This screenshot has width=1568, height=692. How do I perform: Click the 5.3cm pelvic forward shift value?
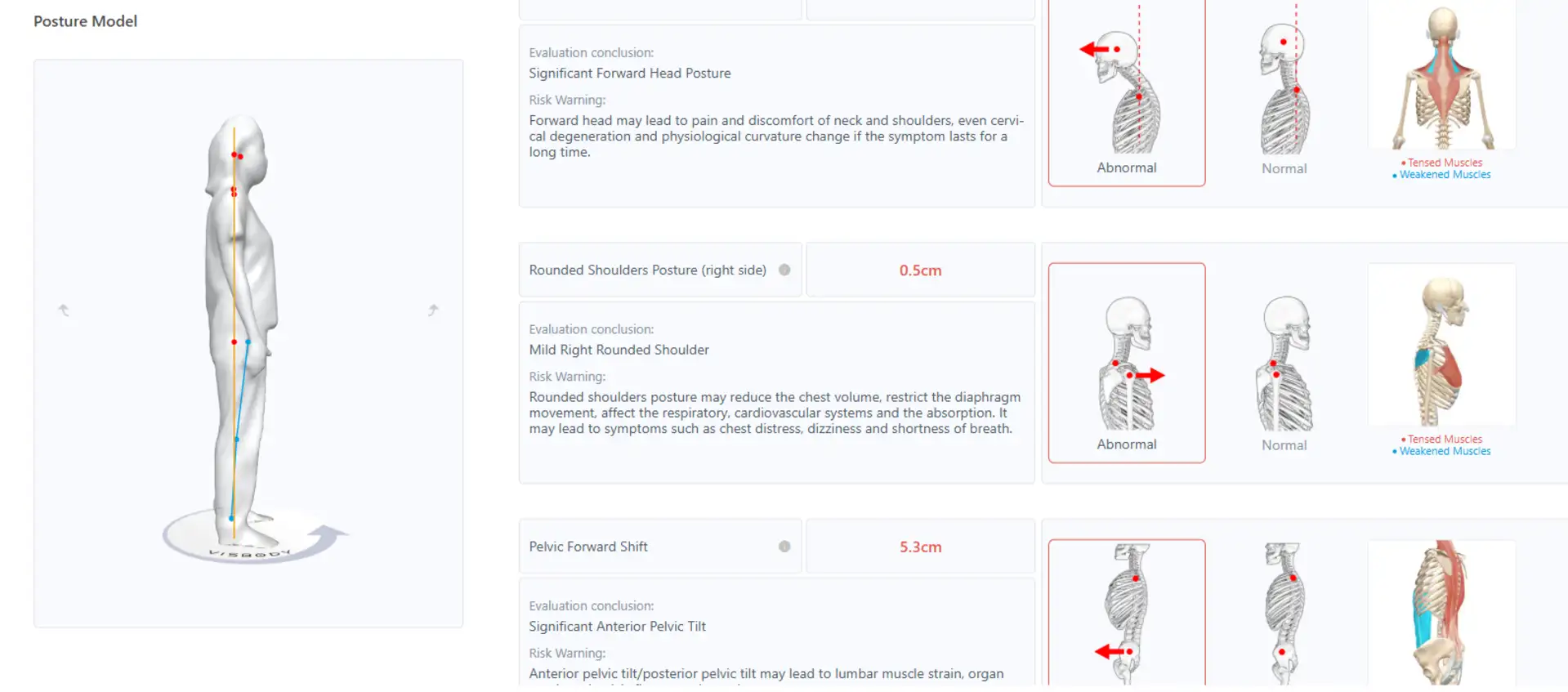click(x=920, y=547)
